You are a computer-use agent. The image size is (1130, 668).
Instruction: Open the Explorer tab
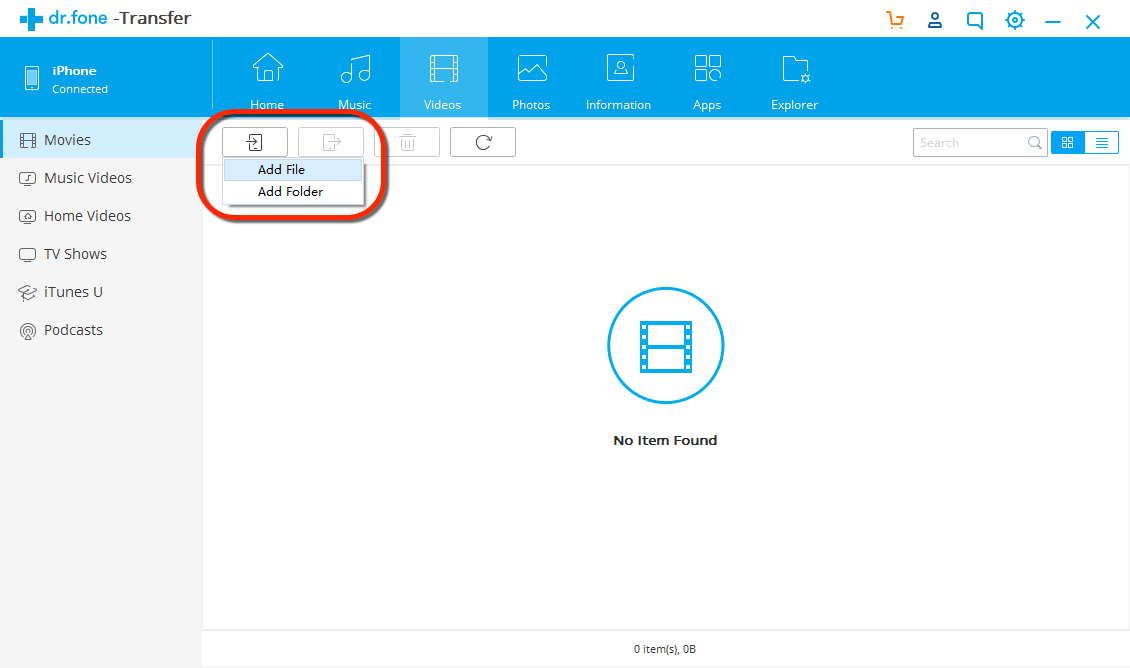(x=794, y=81)
